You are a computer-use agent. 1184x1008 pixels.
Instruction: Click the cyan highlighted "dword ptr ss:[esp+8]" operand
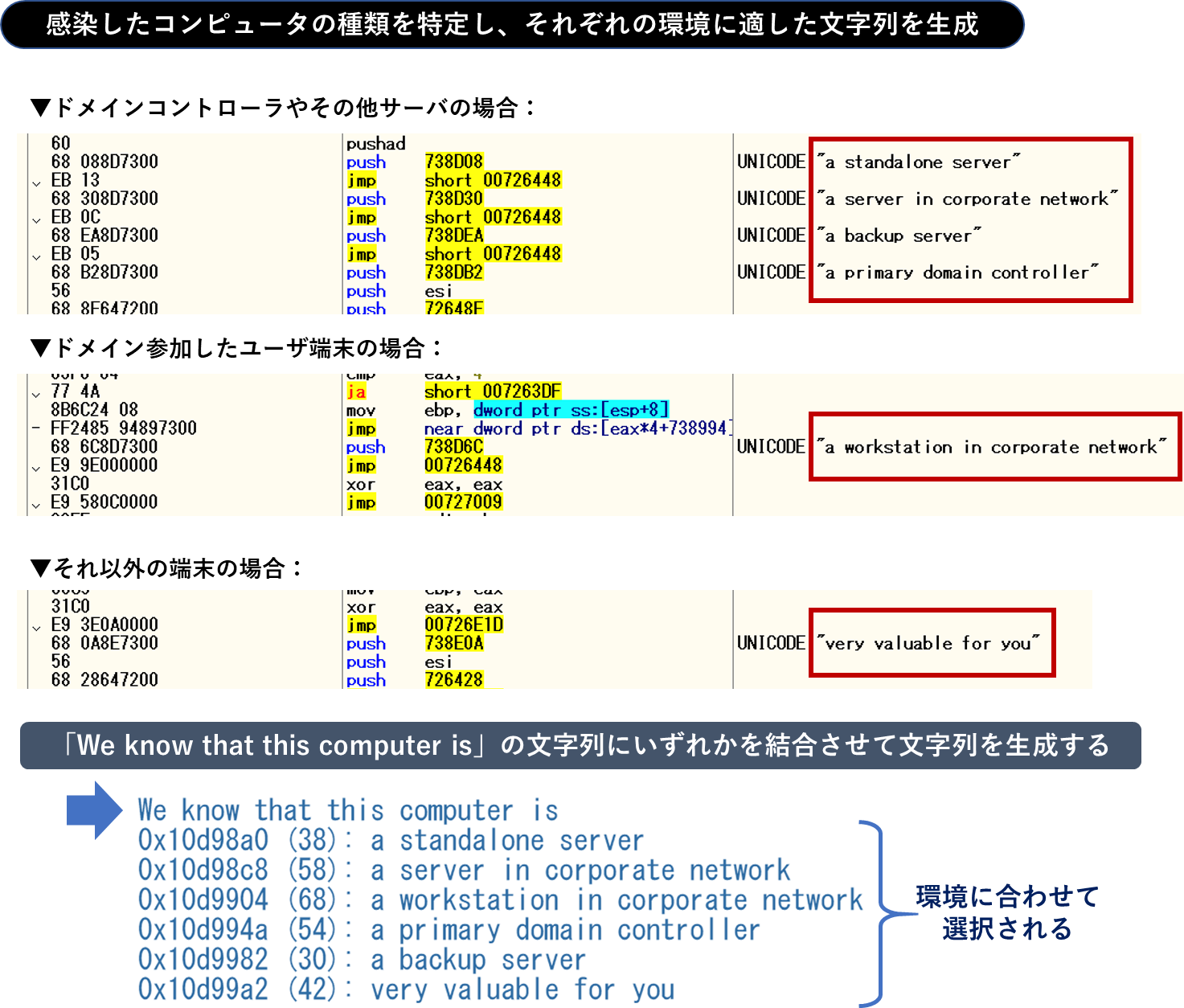tap(571, 410)
